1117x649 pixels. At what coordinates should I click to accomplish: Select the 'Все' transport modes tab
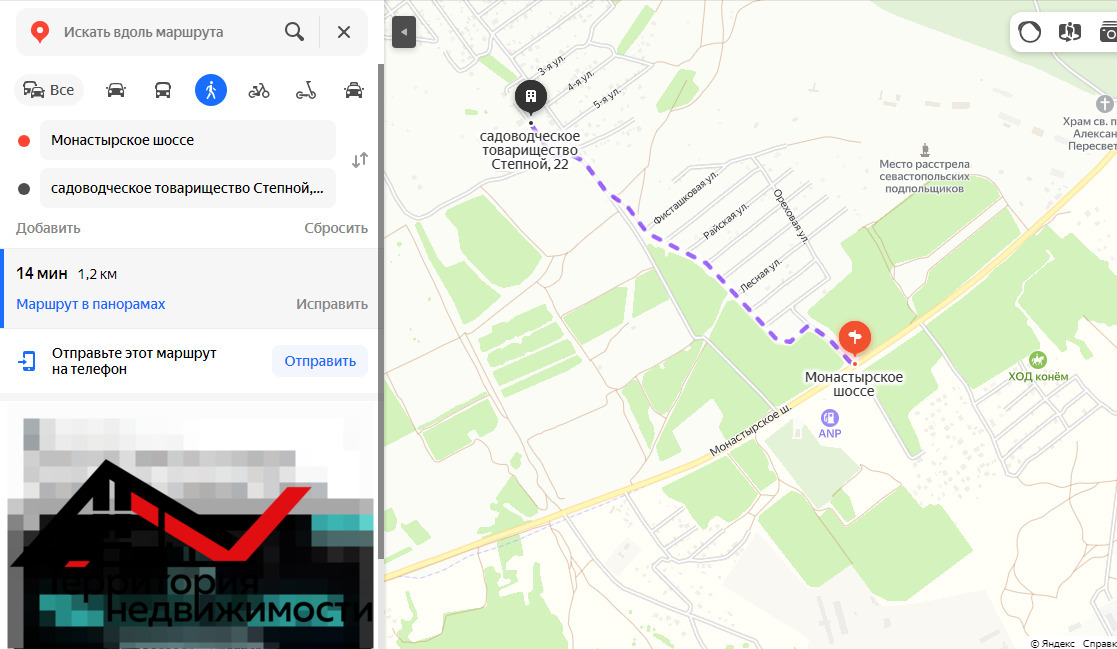pos(48,90)
